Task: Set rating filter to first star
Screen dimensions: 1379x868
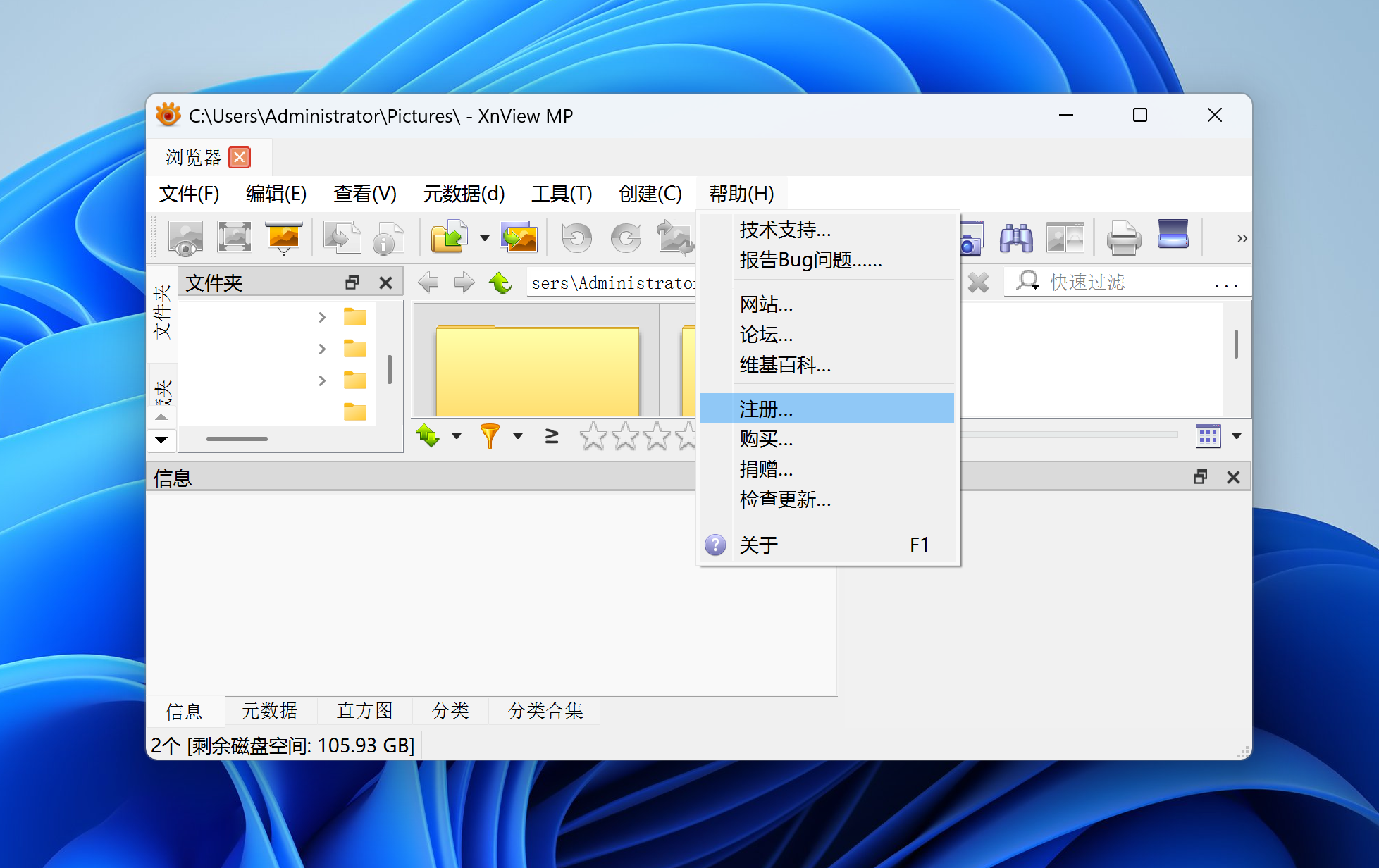Action: 593,436
